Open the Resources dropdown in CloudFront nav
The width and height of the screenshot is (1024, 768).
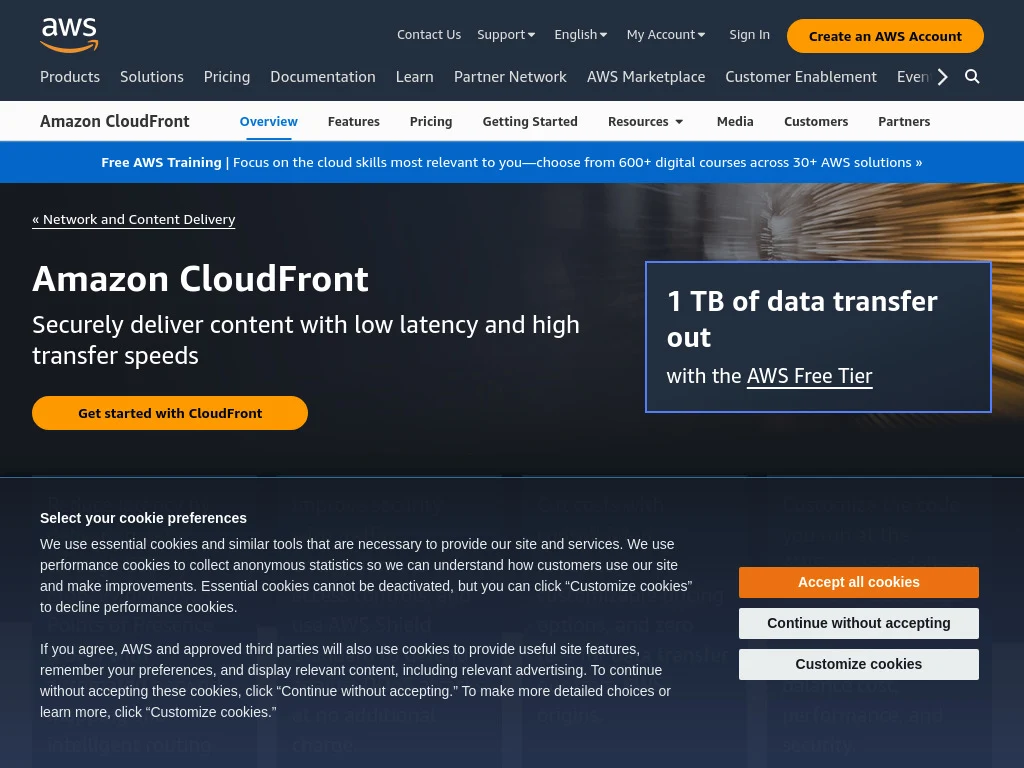[x=645, y=121]
